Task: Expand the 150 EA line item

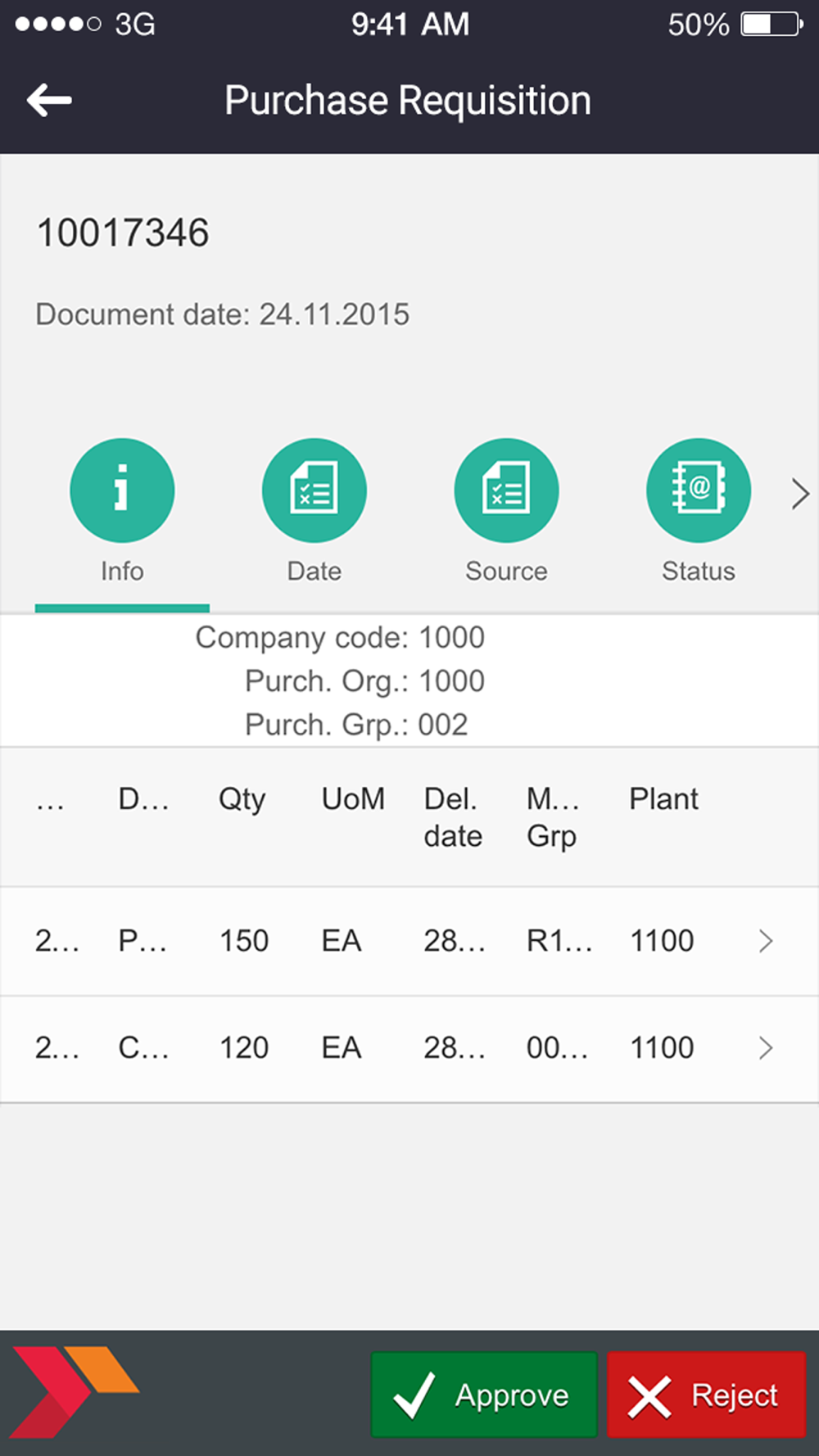Action: tap(409, 941)
